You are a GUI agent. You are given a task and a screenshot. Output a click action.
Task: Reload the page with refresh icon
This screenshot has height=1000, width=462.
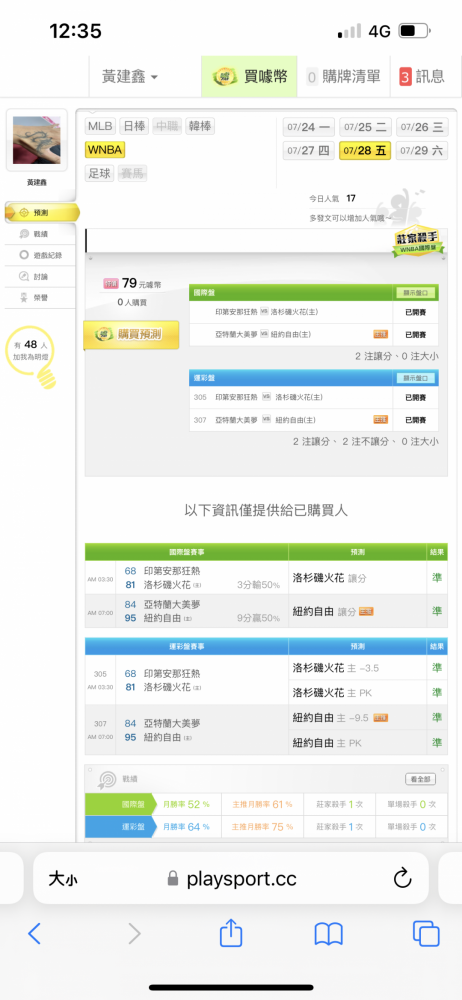[x=403, y=878]
